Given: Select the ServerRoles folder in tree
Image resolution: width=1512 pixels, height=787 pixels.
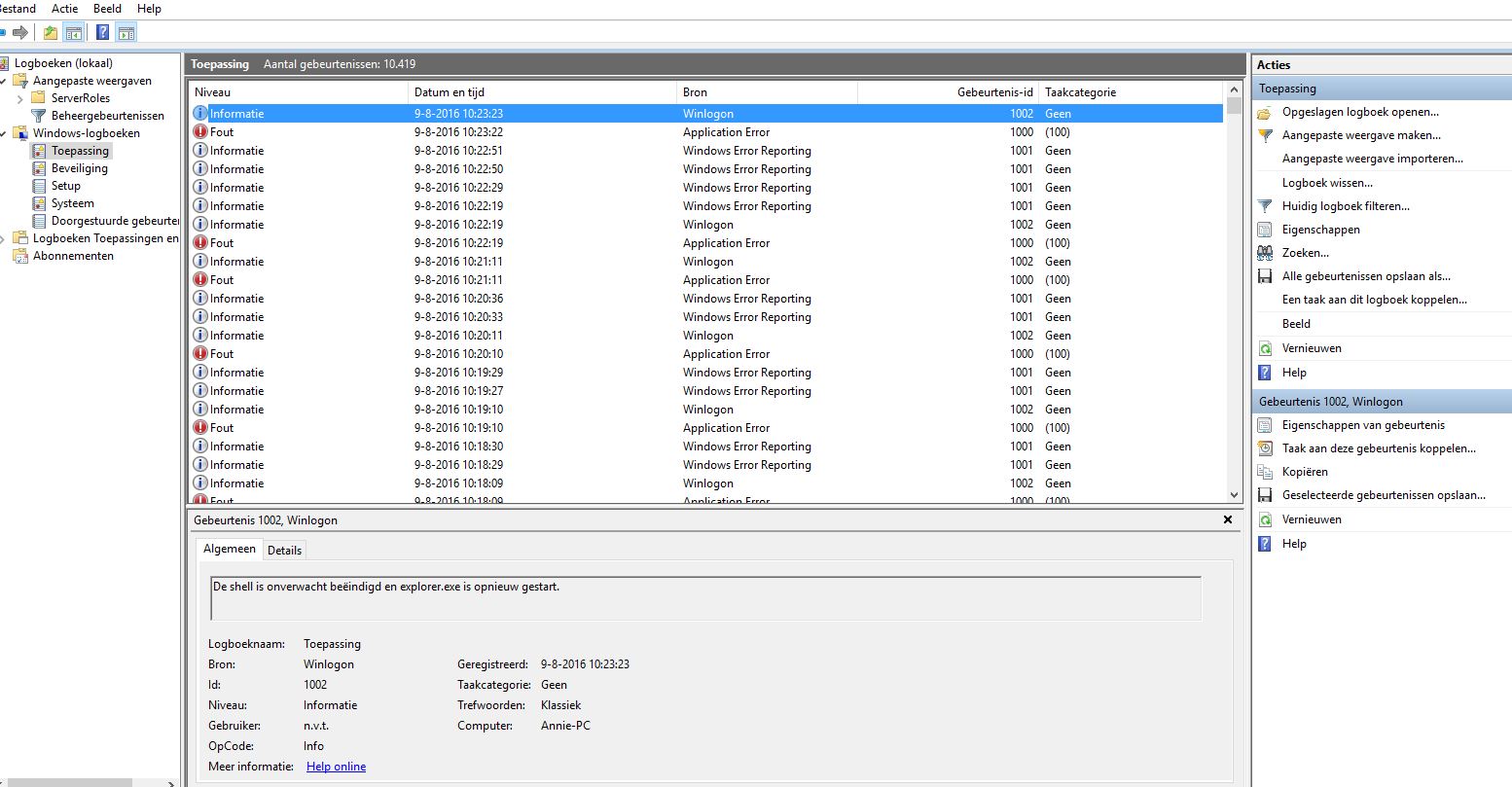Looking at the screenshot, I should coord(80,98).
